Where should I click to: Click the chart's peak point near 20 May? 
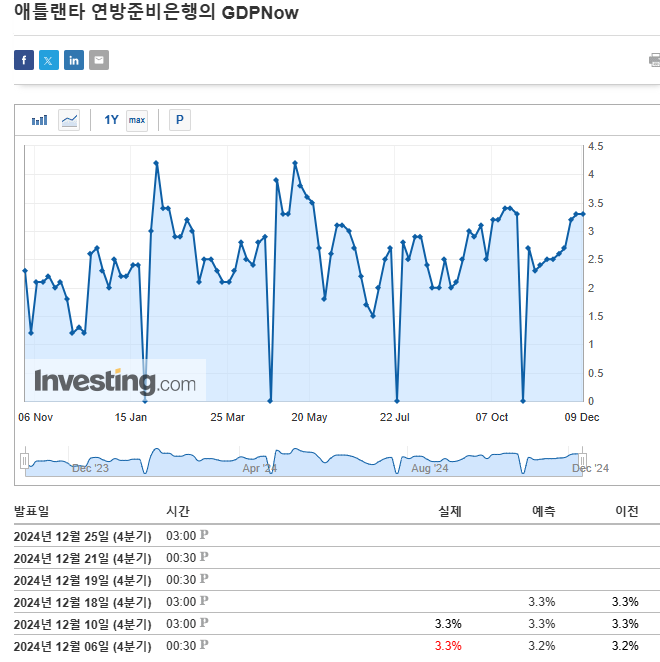296,162
